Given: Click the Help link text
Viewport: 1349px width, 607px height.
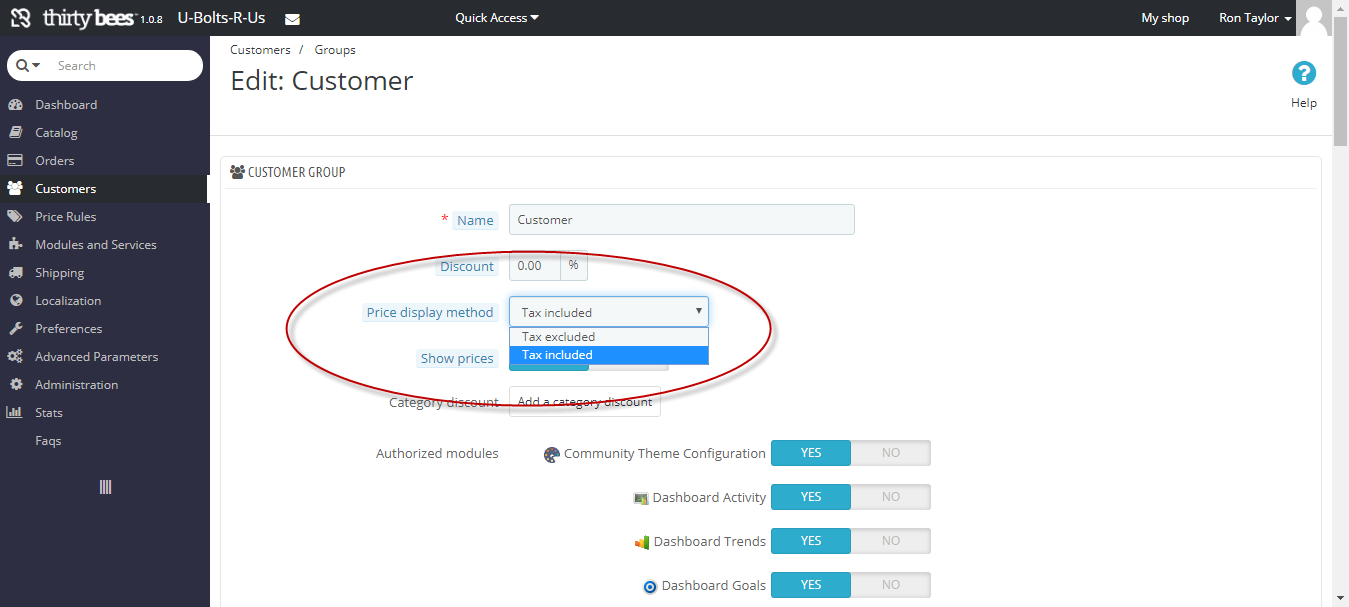Looking at the screenshot, I should 1304,103.
